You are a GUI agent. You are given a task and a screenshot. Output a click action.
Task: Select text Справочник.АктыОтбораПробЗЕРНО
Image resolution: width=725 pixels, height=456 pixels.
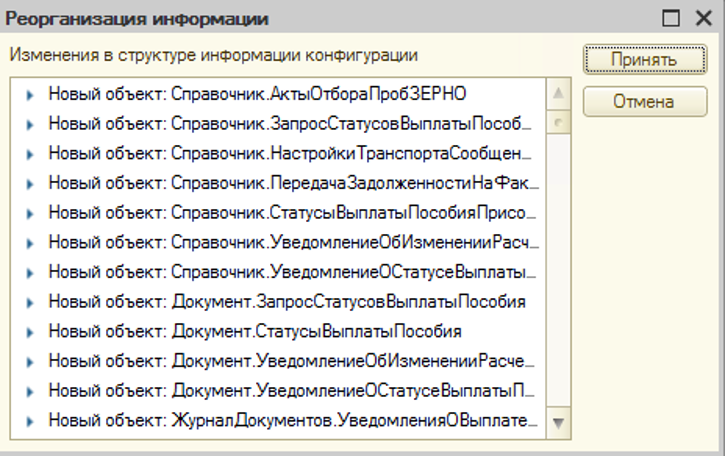click(319, 94)
